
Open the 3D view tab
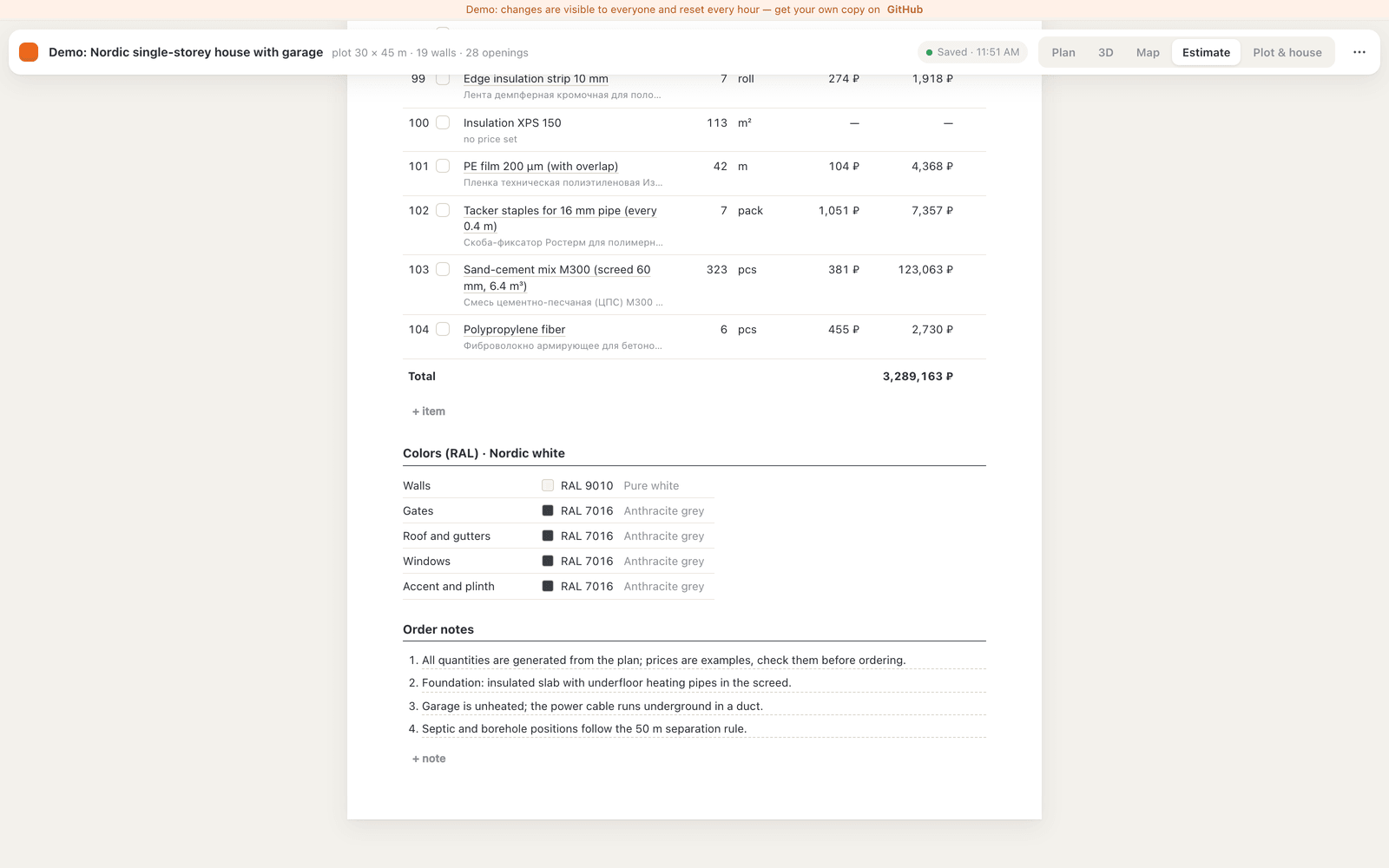click(1105, 52)
